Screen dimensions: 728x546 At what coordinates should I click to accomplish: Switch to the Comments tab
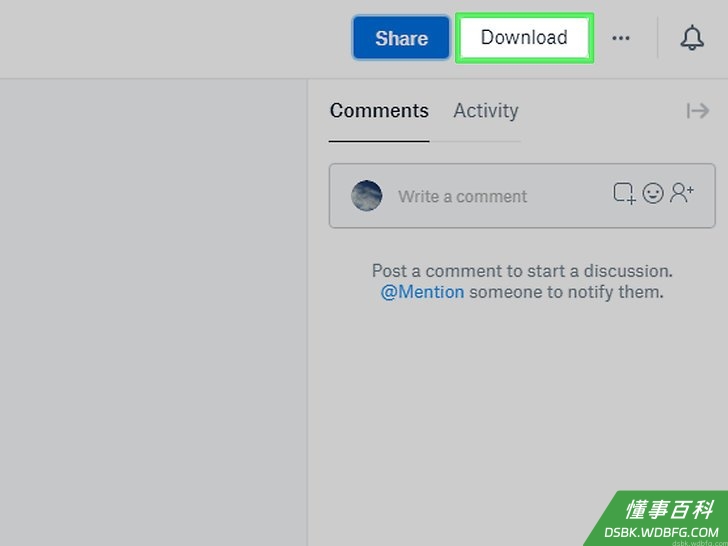tap(379, 111)
